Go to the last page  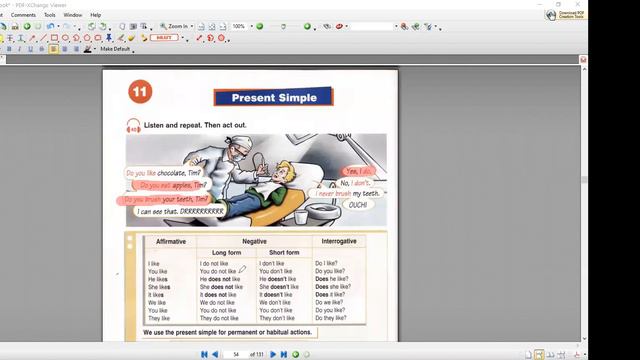pyautogui.click(x=284, y=354)
